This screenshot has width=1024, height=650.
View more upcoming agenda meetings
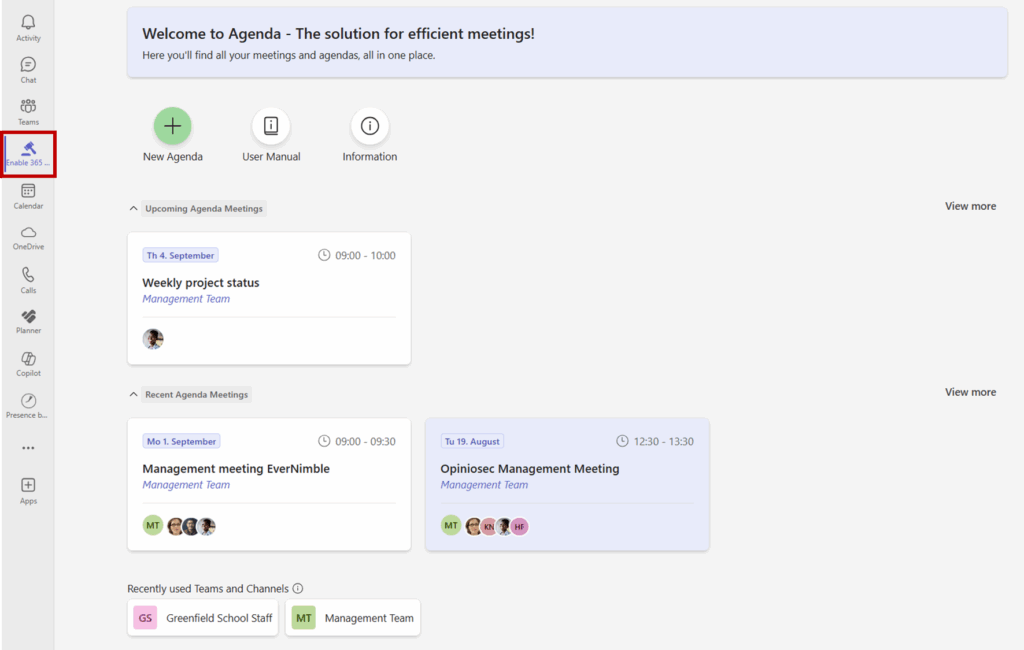969,206
